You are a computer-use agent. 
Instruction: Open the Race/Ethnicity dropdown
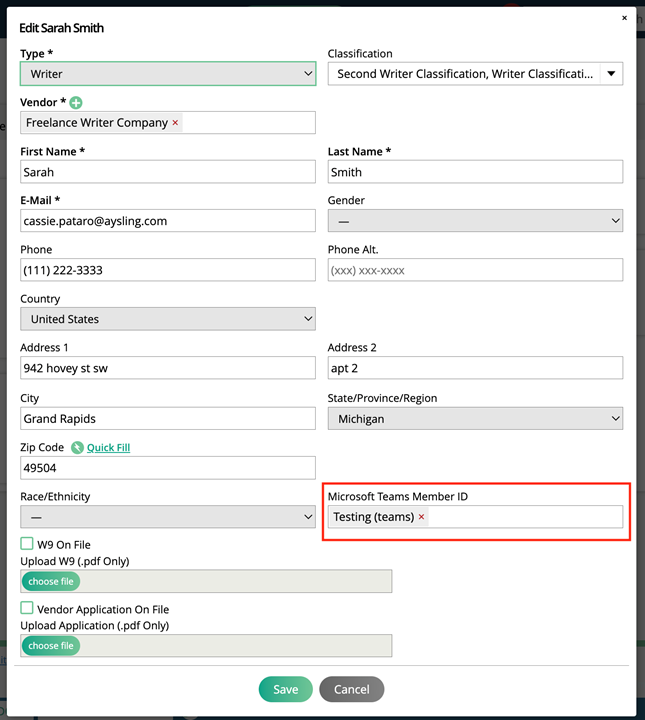point(167,517)
